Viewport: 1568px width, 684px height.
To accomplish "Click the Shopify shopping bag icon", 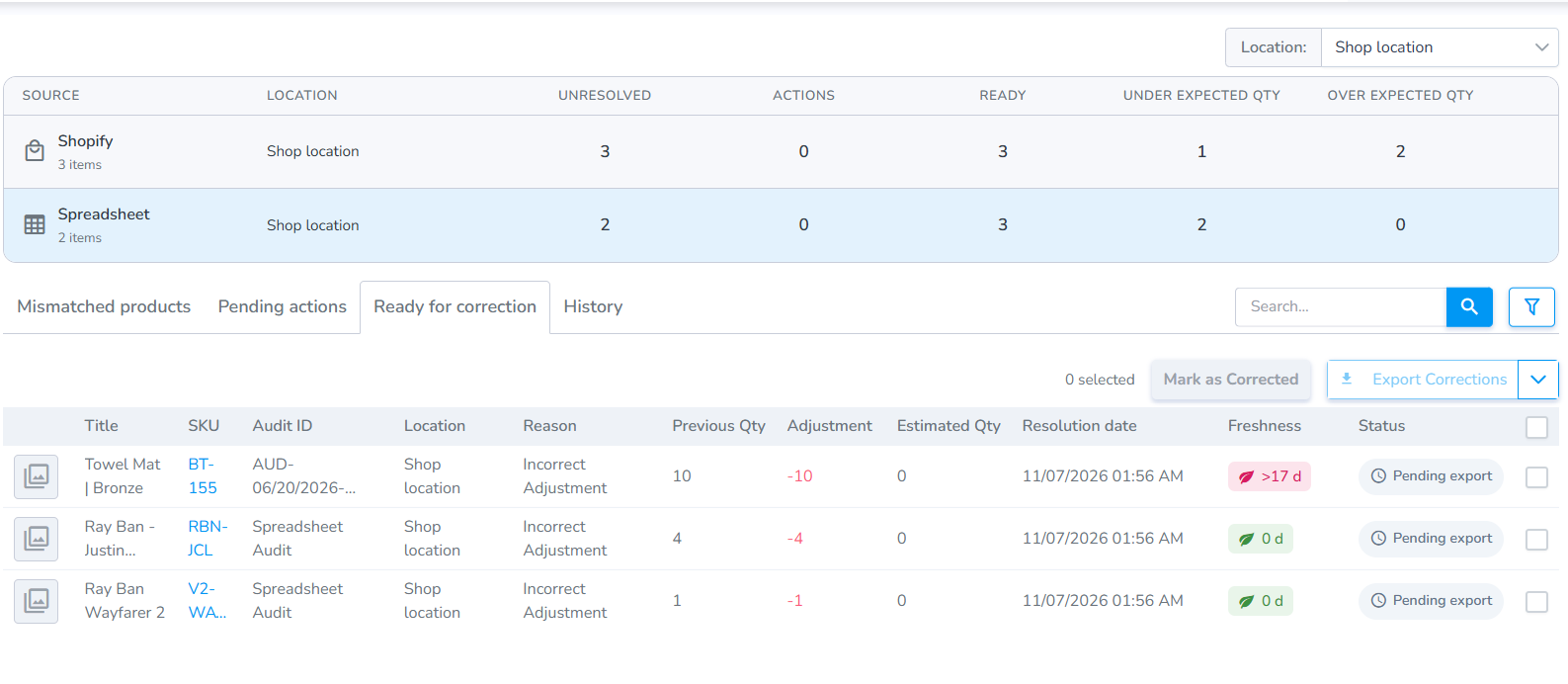I will point(35,151).
